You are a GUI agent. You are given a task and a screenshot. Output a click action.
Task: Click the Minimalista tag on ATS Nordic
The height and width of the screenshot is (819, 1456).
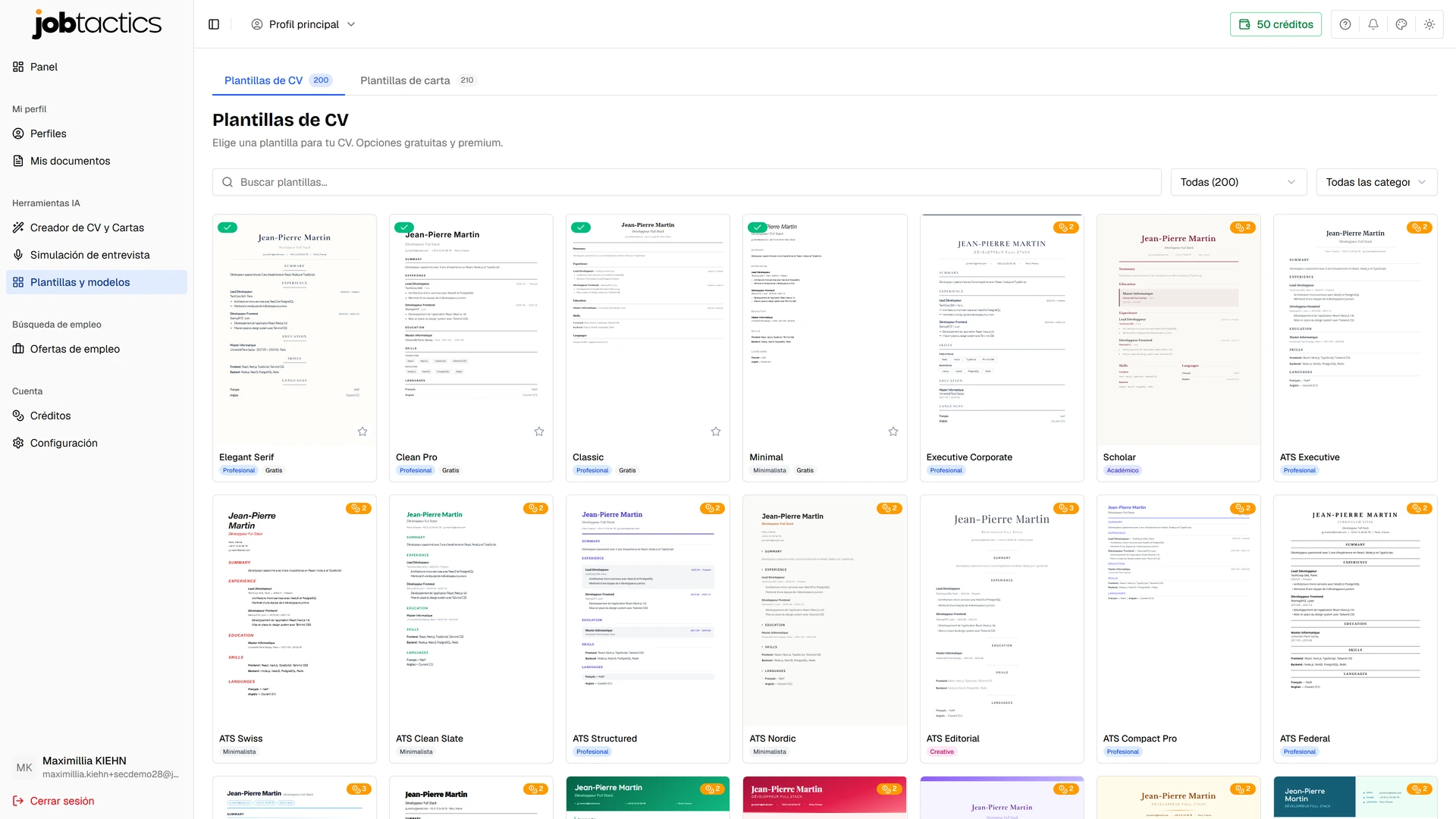click(x=770, y=752)
